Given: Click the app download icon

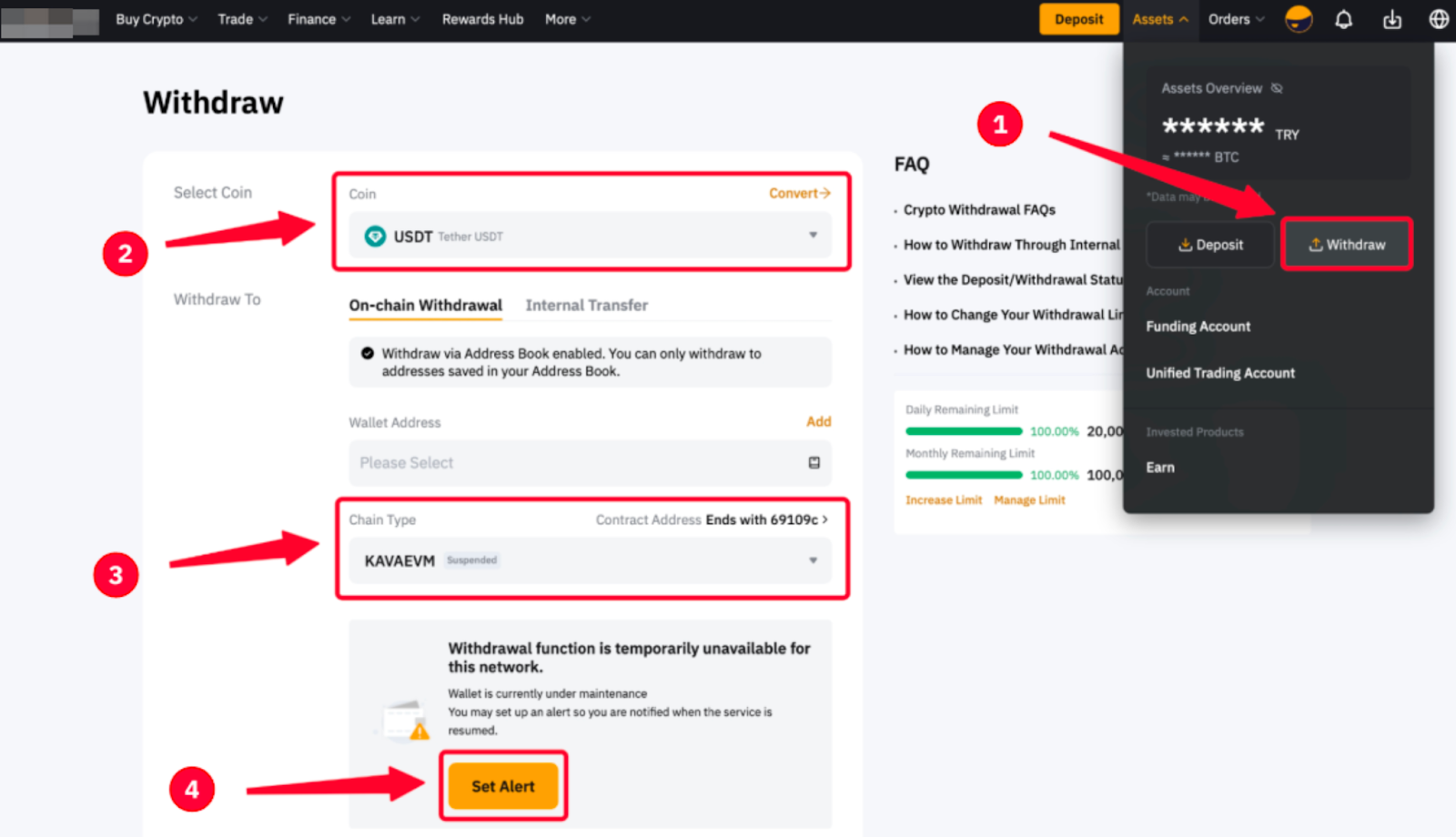Looking at the screenshot, I should (1391, 19).
